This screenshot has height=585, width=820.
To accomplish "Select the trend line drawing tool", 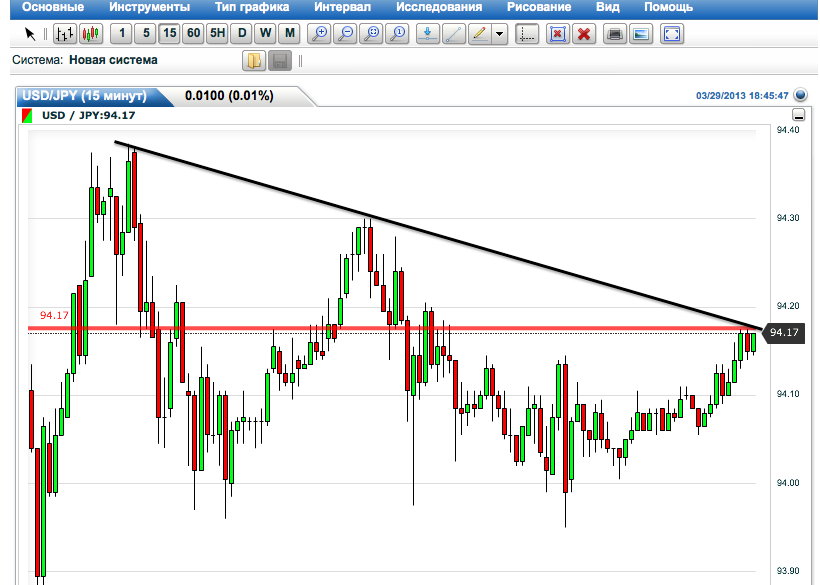I will tap(453, 35).
